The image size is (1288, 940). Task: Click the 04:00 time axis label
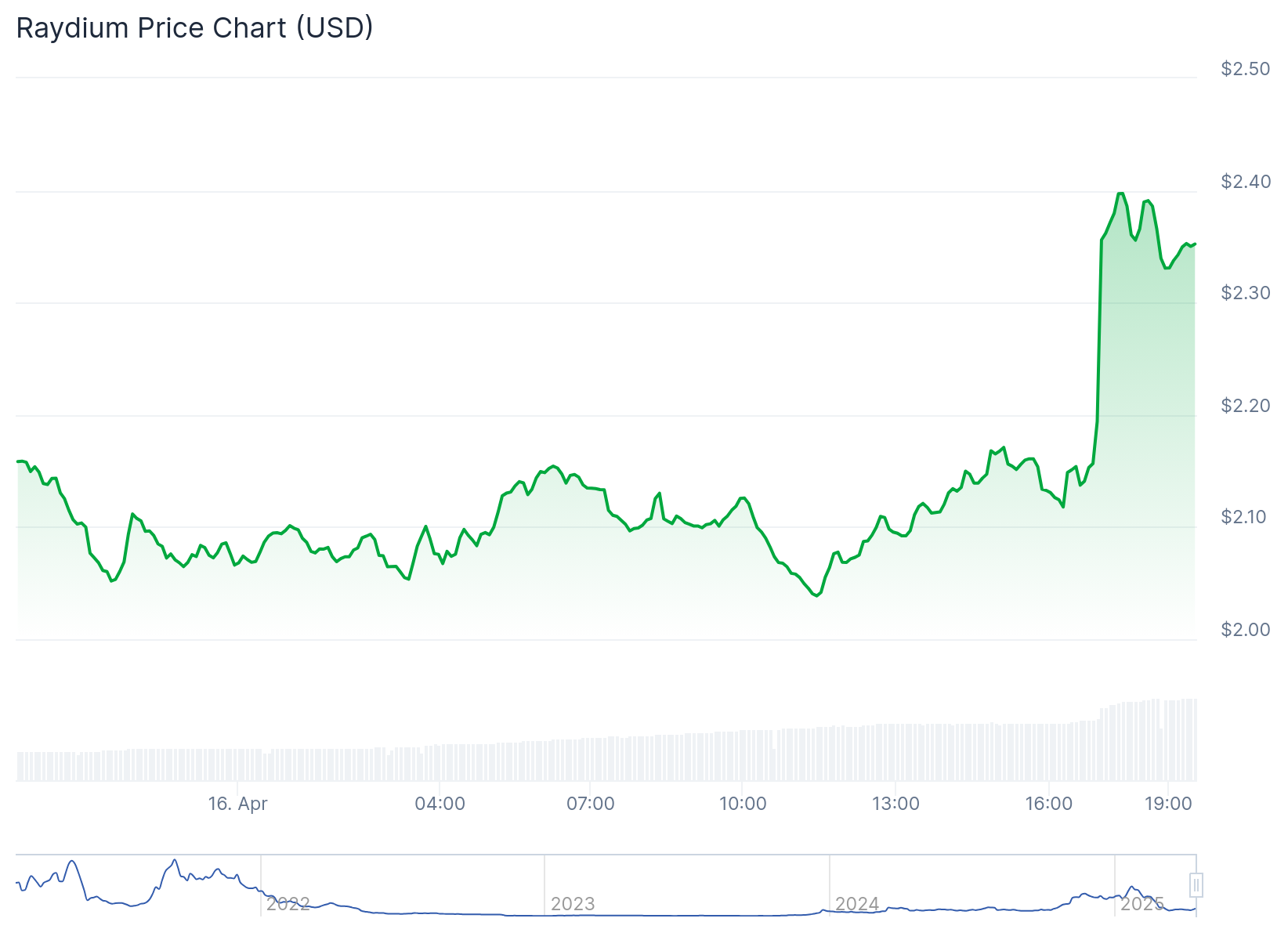coord(440,804)
